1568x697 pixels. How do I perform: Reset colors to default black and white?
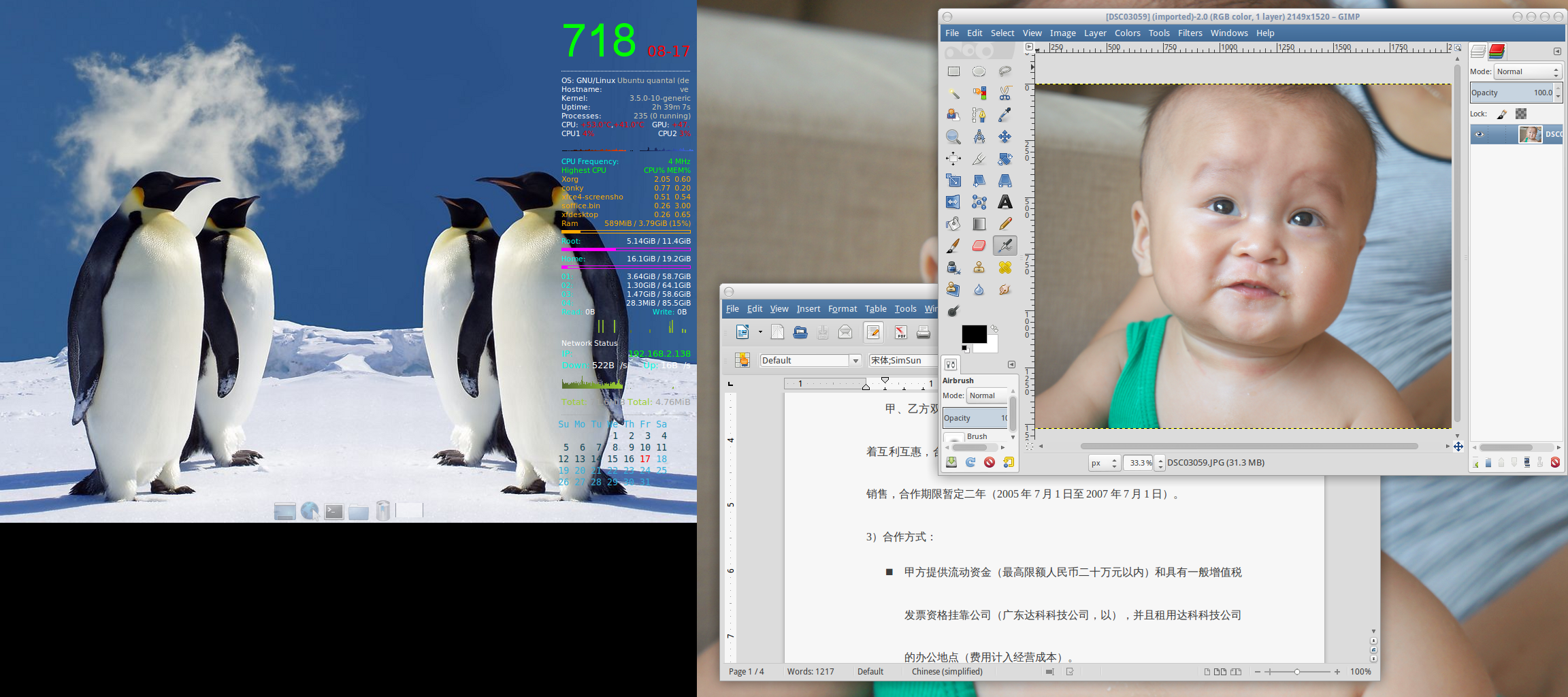click(x=965, y=349)
